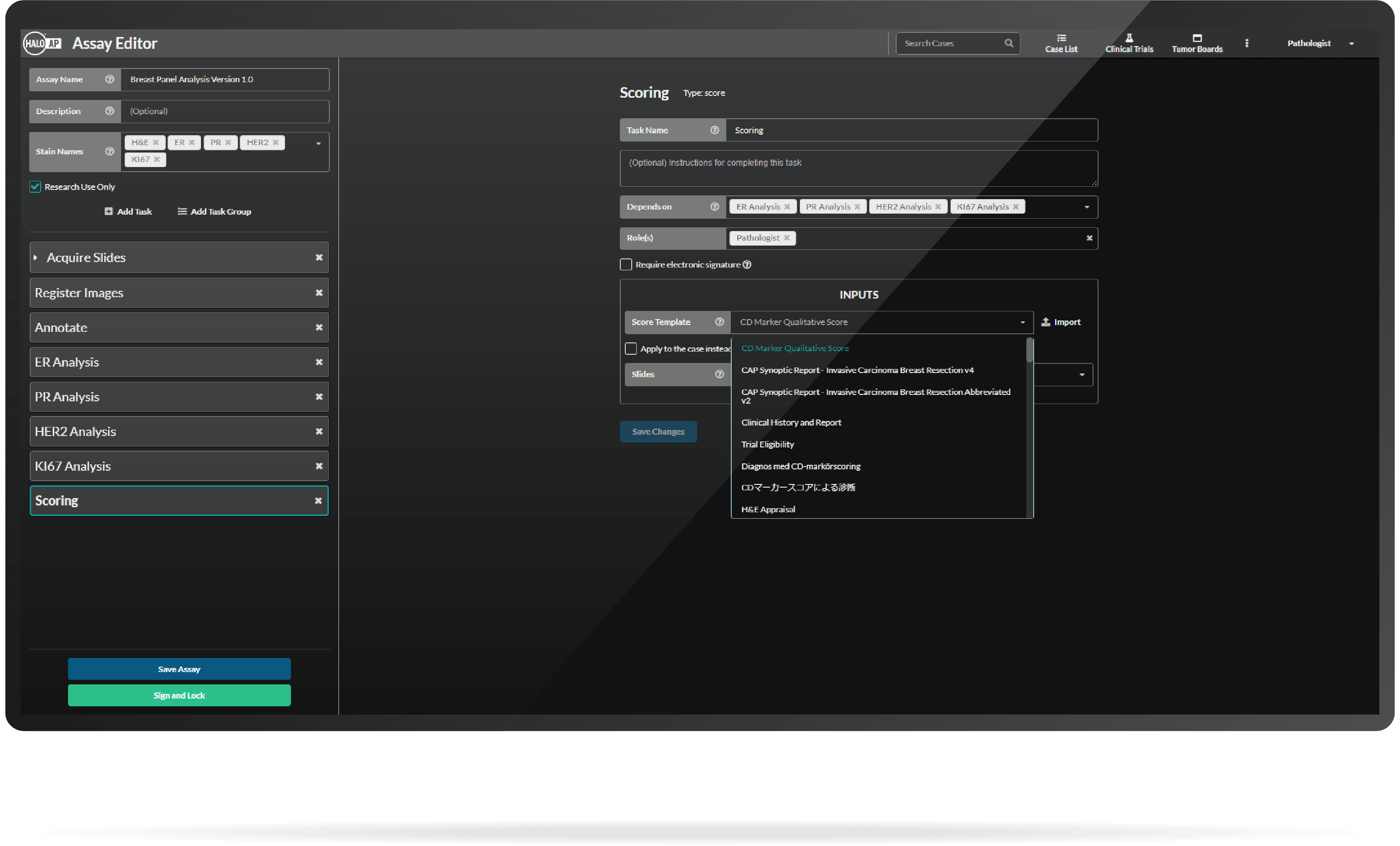Expand the Acquire Slides task group
This screenshot has height=846, width=1400.
[x=36, y=258]
